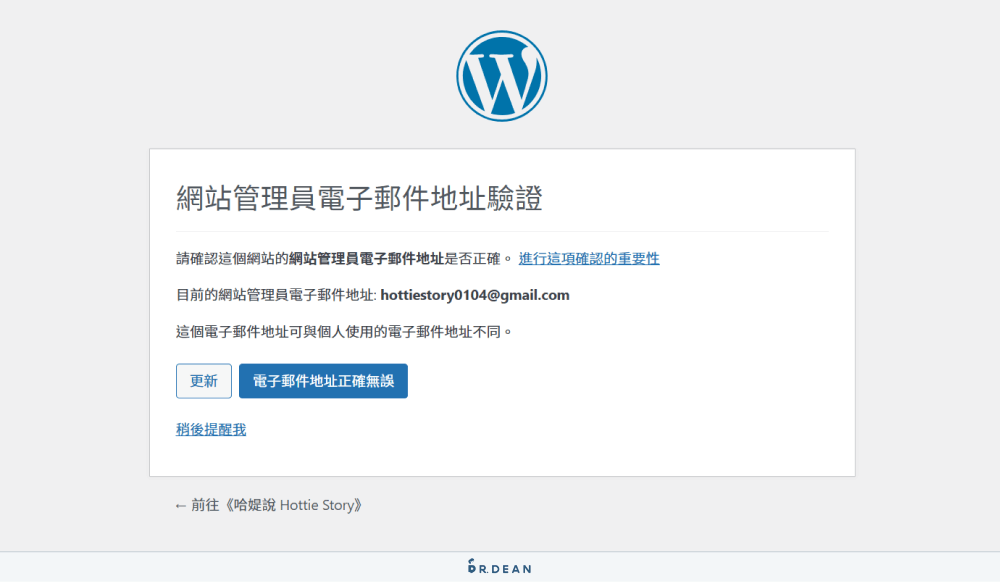This screenshot has height=582, width=1000.
Task: Open the 進行這項確認的重要性 link
Action: click(x=587, y=258)
